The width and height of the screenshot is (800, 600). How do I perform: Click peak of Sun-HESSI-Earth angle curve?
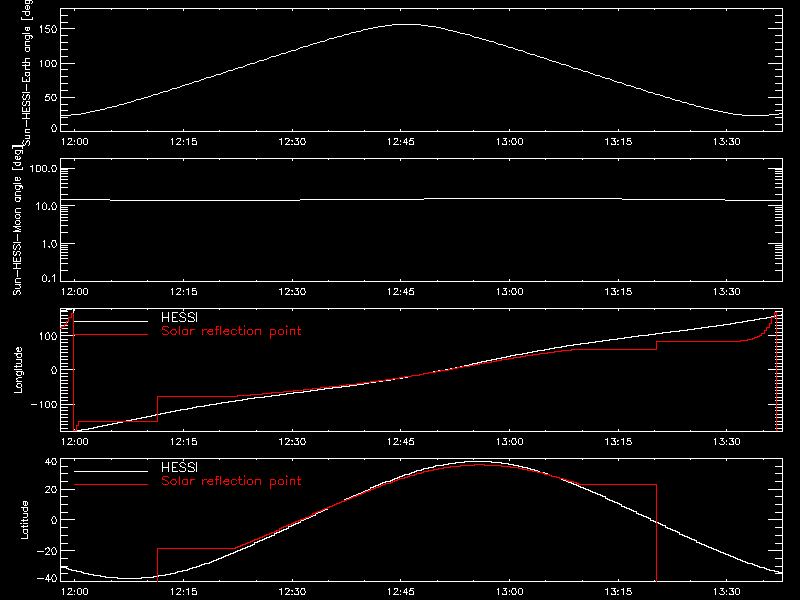pyautogui.click(x=408, y=24)
